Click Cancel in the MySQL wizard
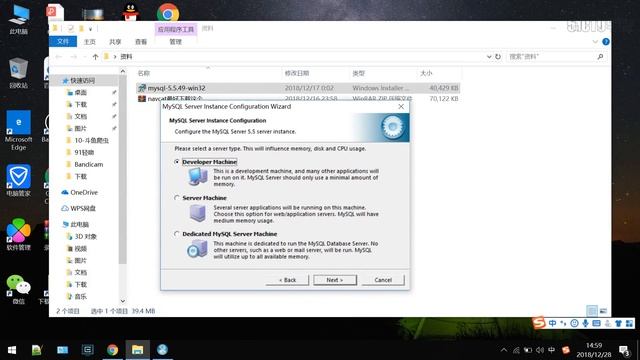The image size is (640, 360). click(x=383, y=280)
